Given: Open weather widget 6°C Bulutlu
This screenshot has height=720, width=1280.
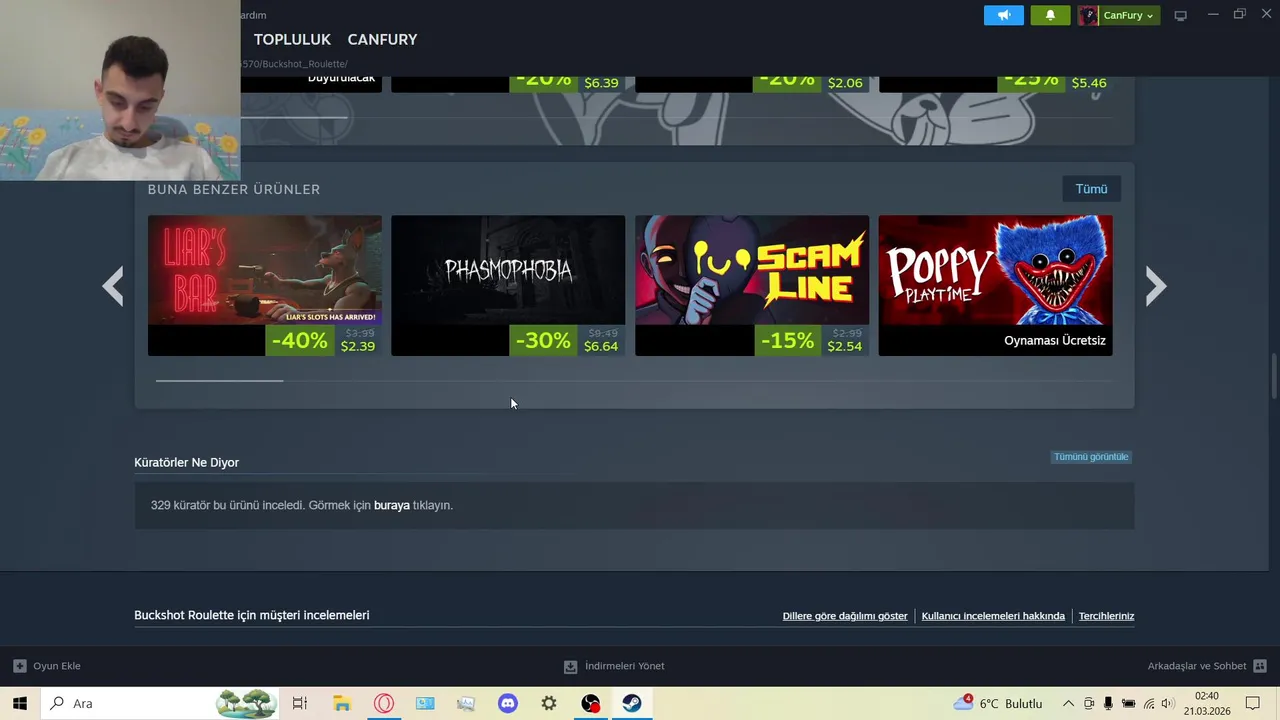Looking at the screenshot, I should pyautogui.click(x=998, y=703).
